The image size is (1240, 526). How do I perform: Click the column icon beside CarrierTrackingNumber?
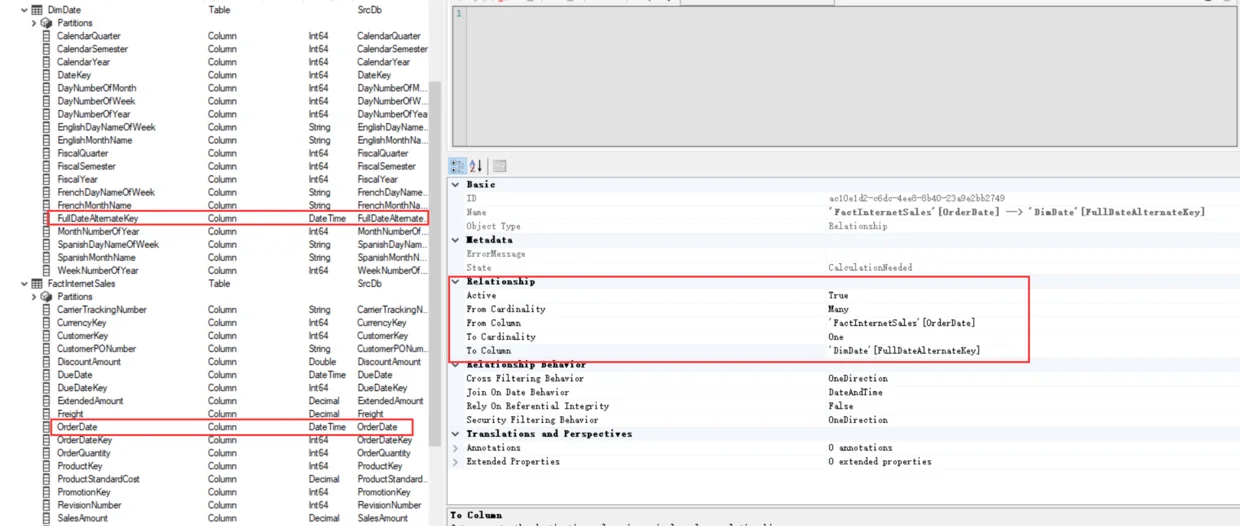(x=46, y=309)
